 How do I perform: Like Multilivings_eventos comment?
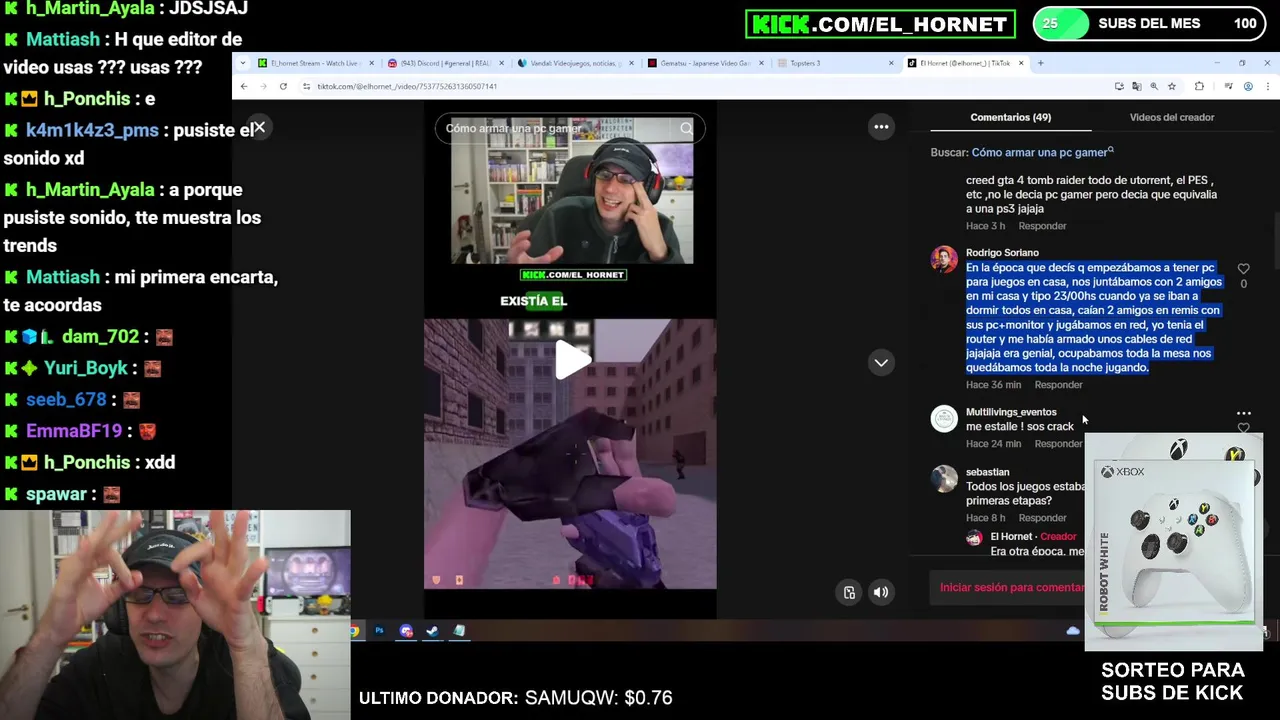(x=1243, y=428)
